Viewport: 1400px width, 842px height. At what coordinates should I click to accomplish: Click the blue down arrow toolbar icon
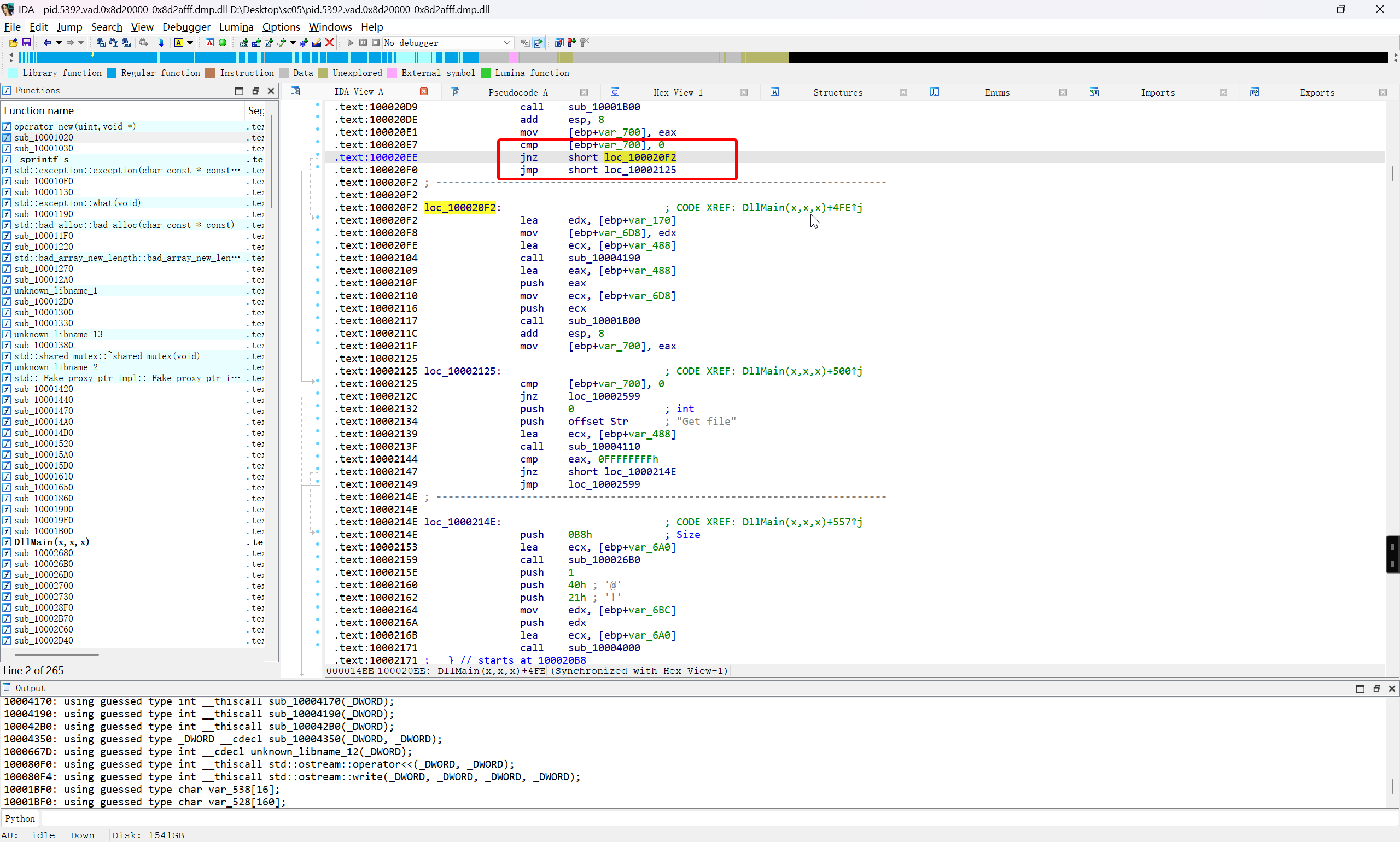click(161, 43)
